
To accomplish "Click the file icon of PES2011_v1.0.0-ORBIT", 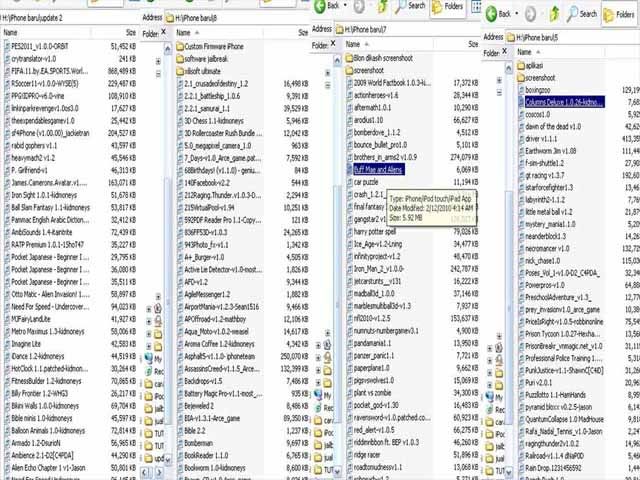I will pos(7,46).
